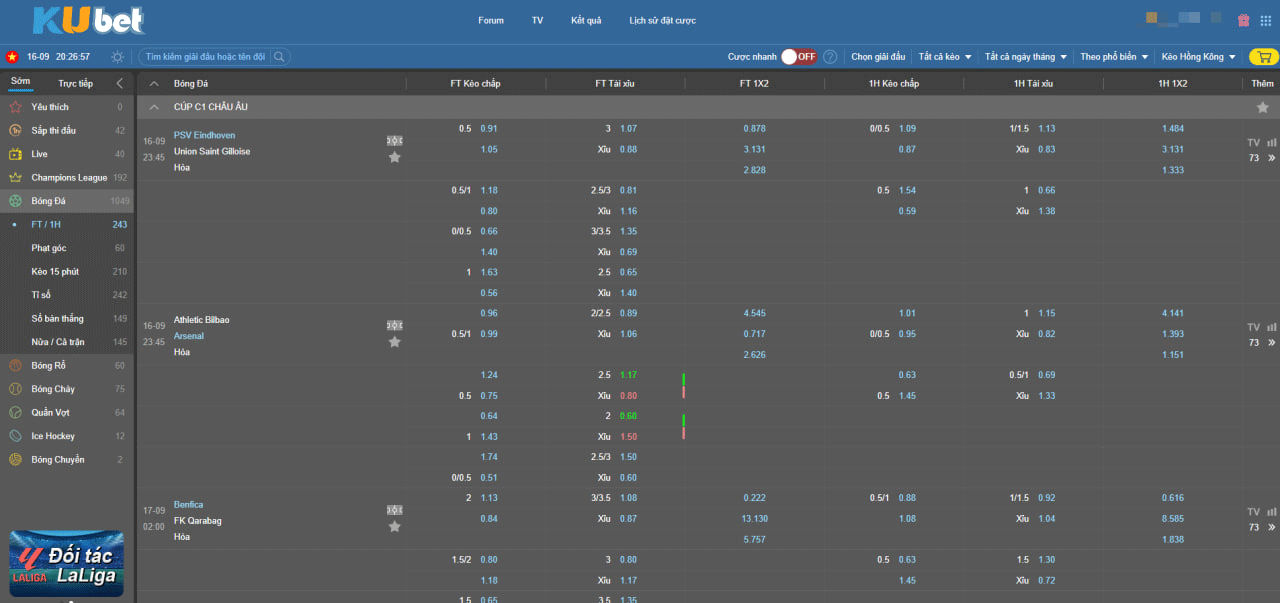
Task: Open Kết quả in top menu
Action: click(x=586, y=20)
